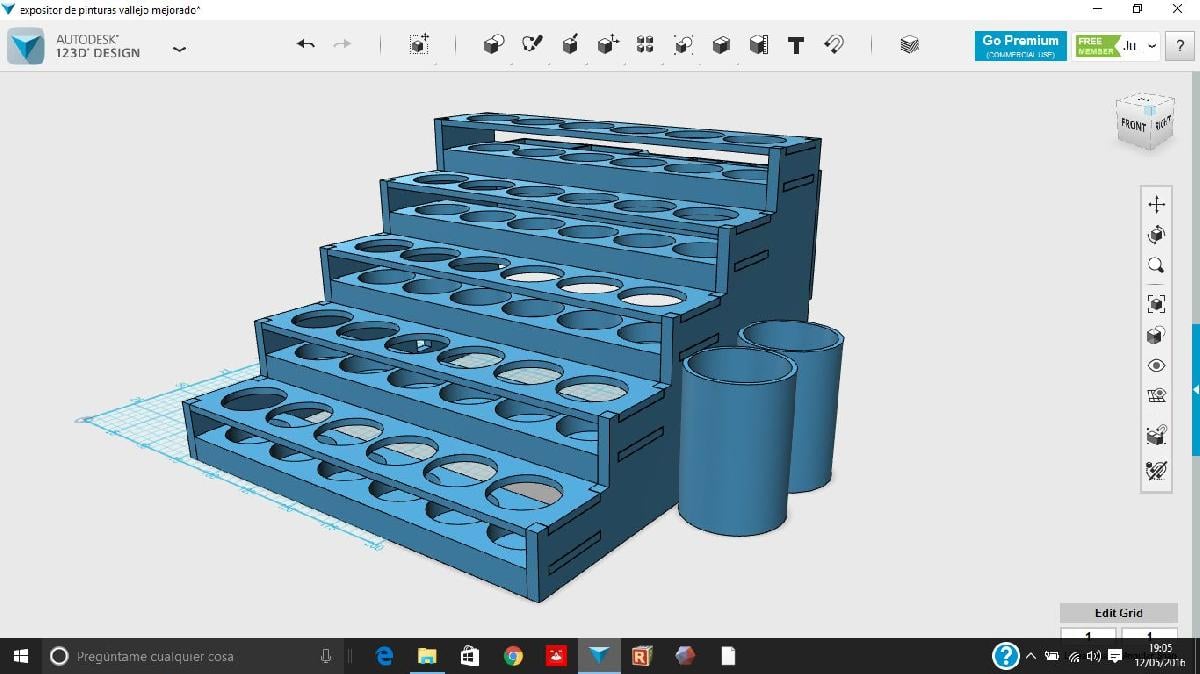Expand the collapsed right side panel arrow
The height and width of the screenshot is (674, 1200).
(x=1195, y=389)
